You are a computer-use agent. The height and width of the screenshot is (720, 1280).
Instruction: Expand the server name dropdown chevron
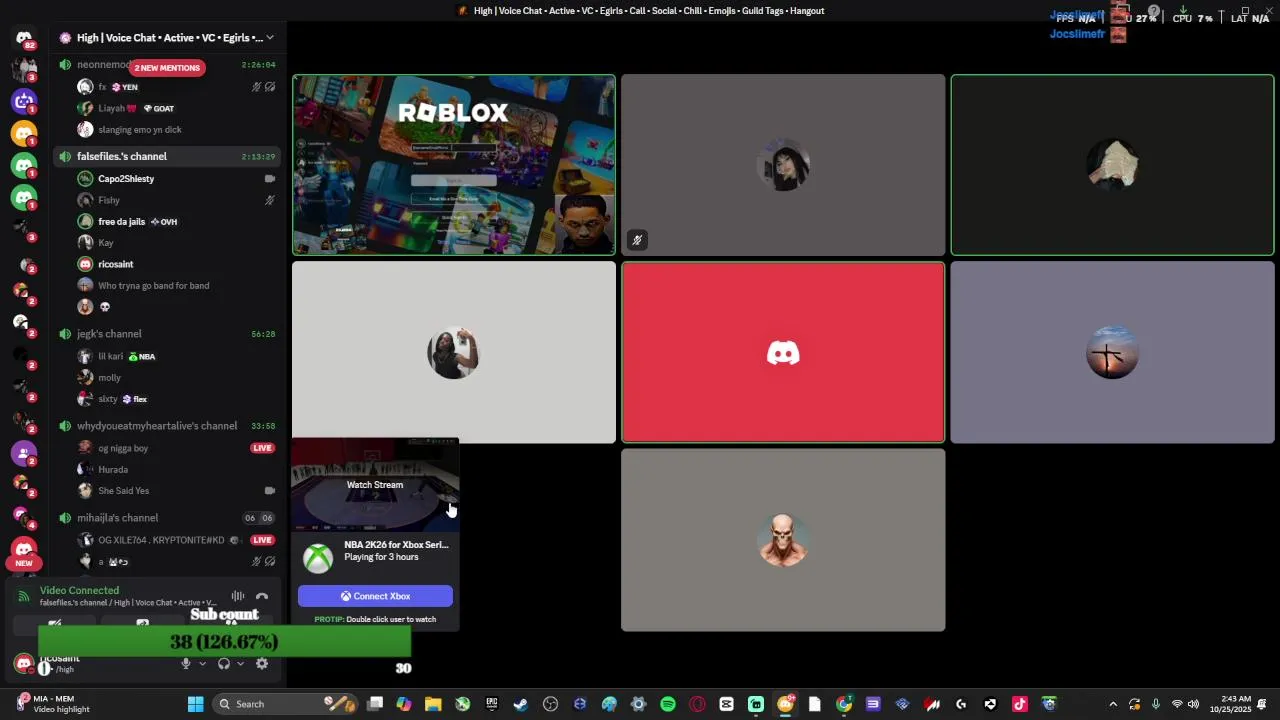[x=269, y=38]
